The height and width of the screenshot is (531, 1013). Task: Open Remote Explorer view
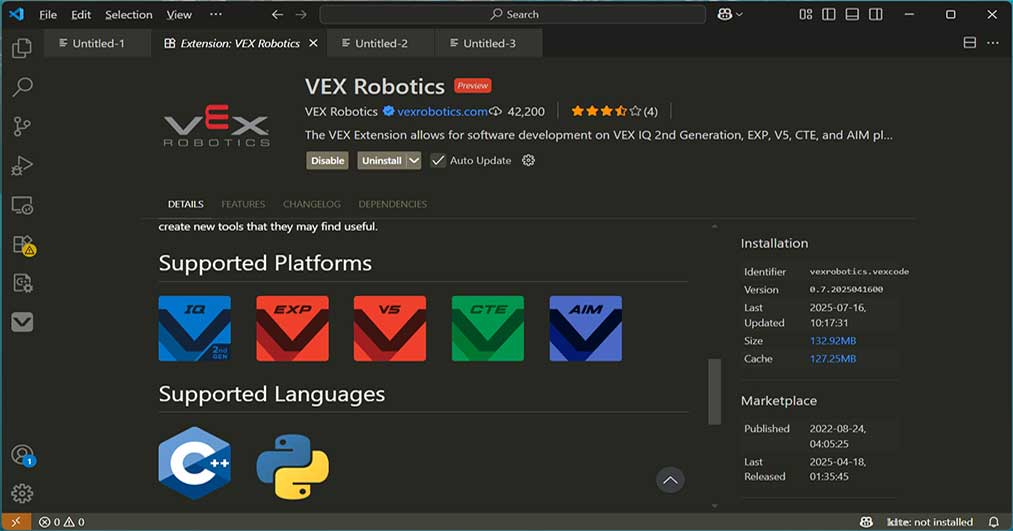22,205
